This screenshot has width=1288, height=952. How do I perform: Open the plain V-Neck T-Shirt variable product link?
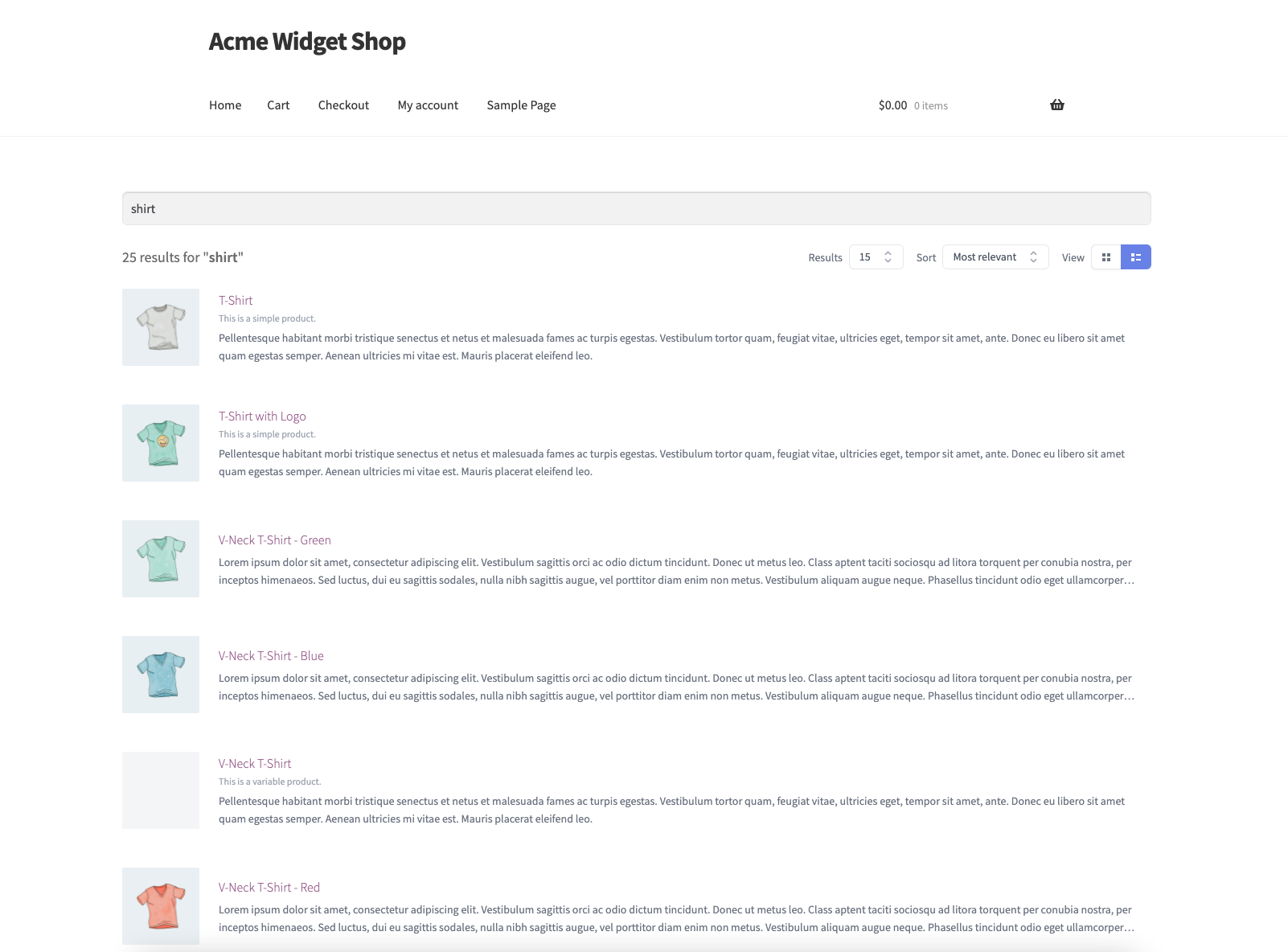(x=255, y=764)
